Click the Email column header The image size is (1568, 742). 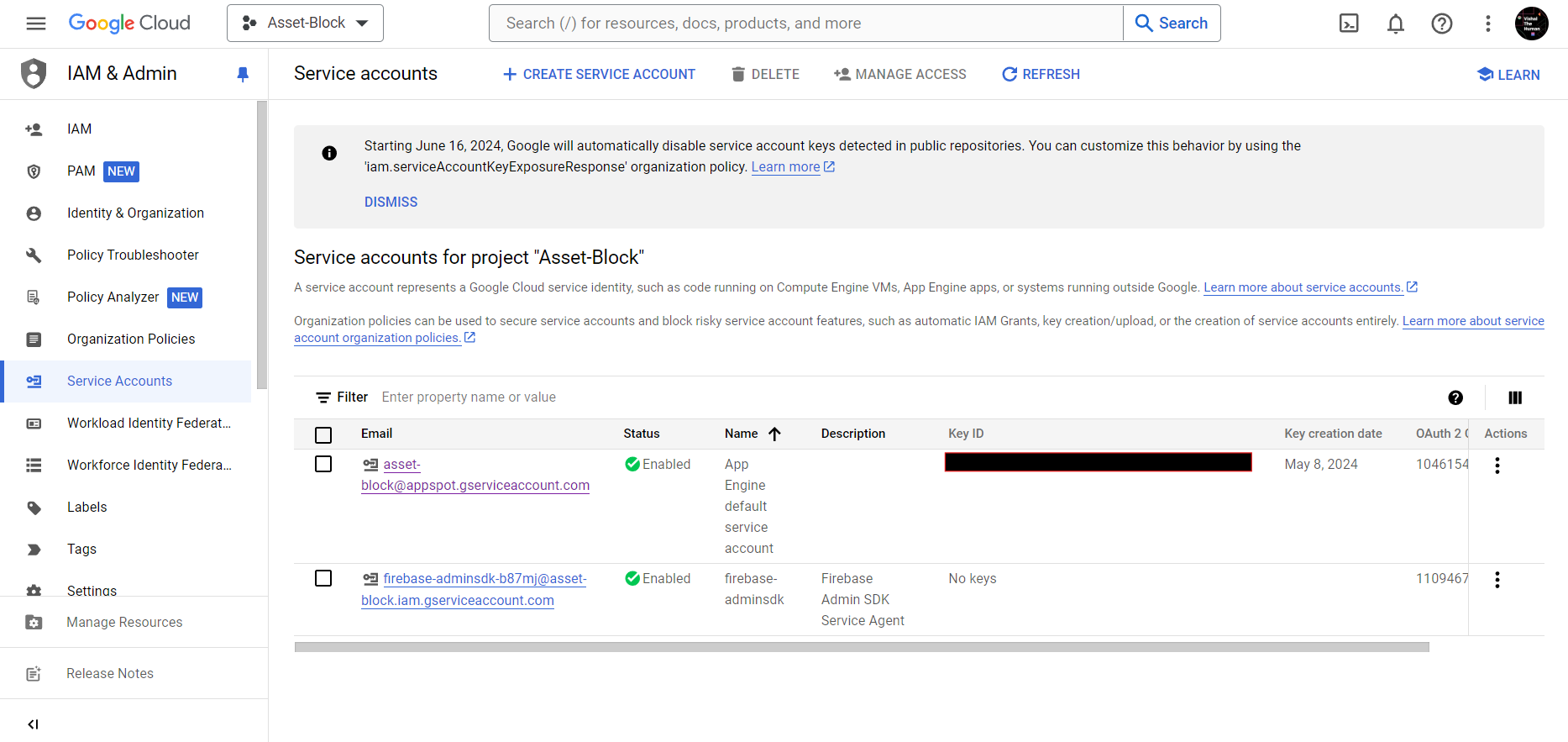click(x=376, y=434)
